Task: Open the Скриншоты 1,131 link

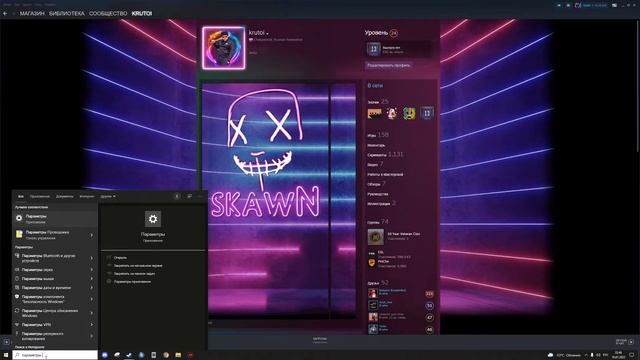Action: 385,155
